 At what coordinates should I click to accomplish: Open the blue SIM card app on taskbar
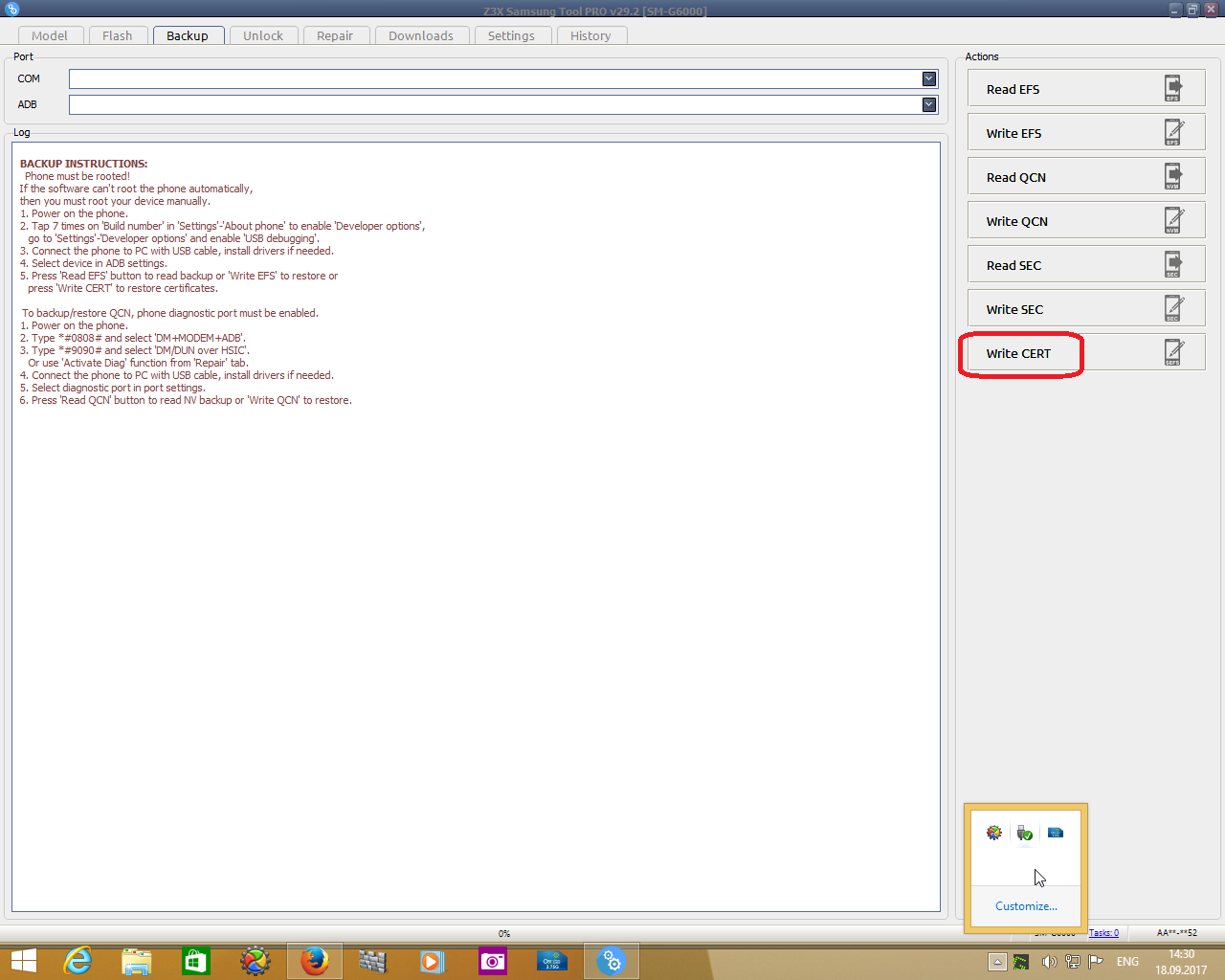551,961
